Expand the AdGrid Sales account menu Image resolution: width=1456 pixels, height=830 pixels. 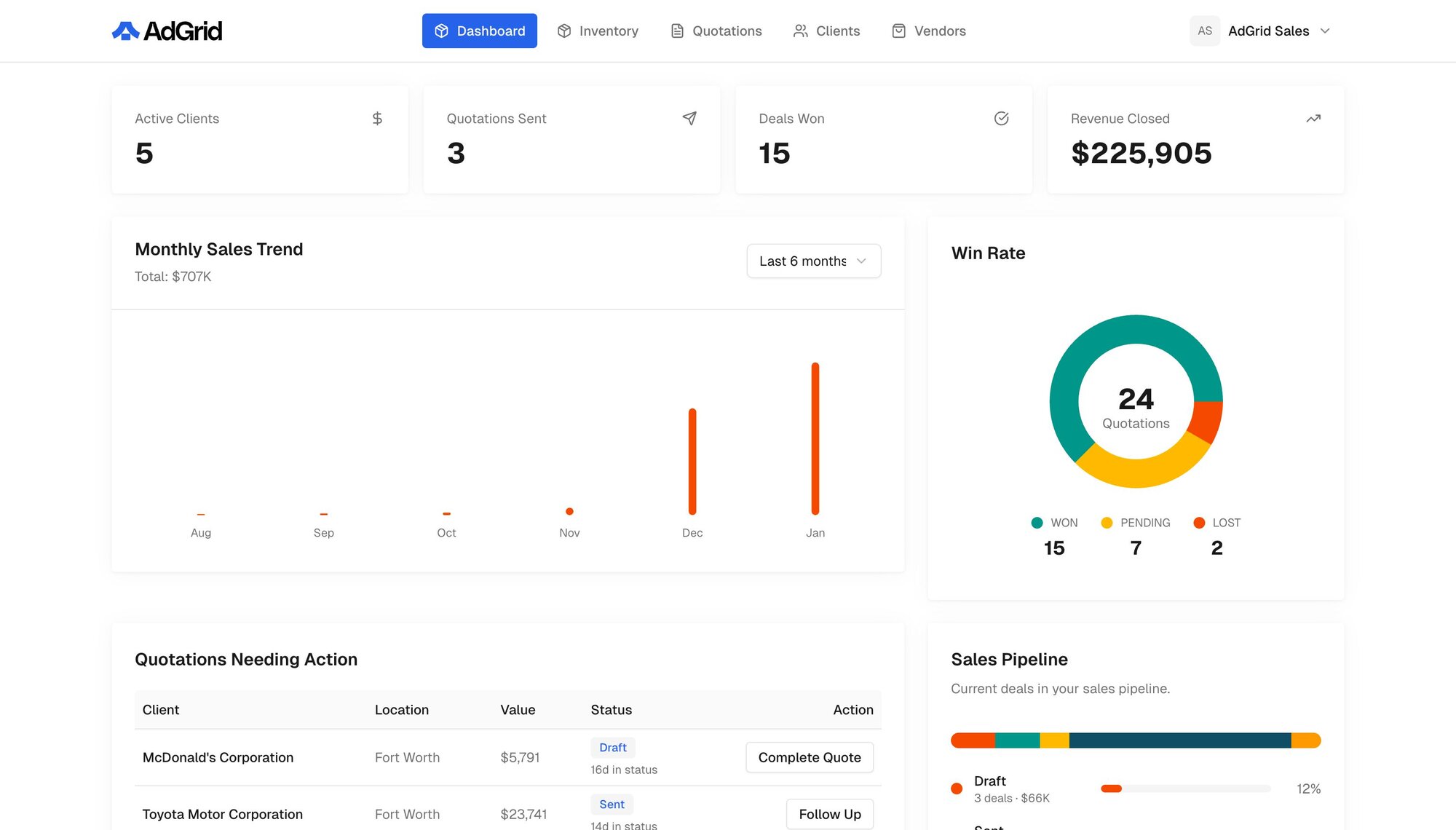pos(1267,31)
